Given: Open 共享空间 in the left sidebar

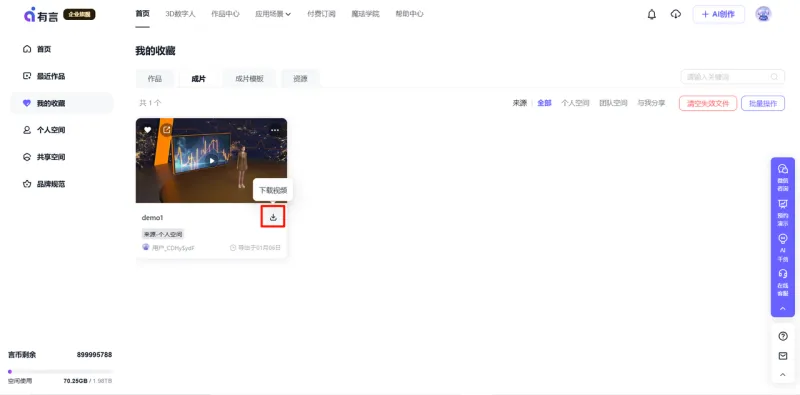Looking at the screenshot, I should click(x=61, y=157).
